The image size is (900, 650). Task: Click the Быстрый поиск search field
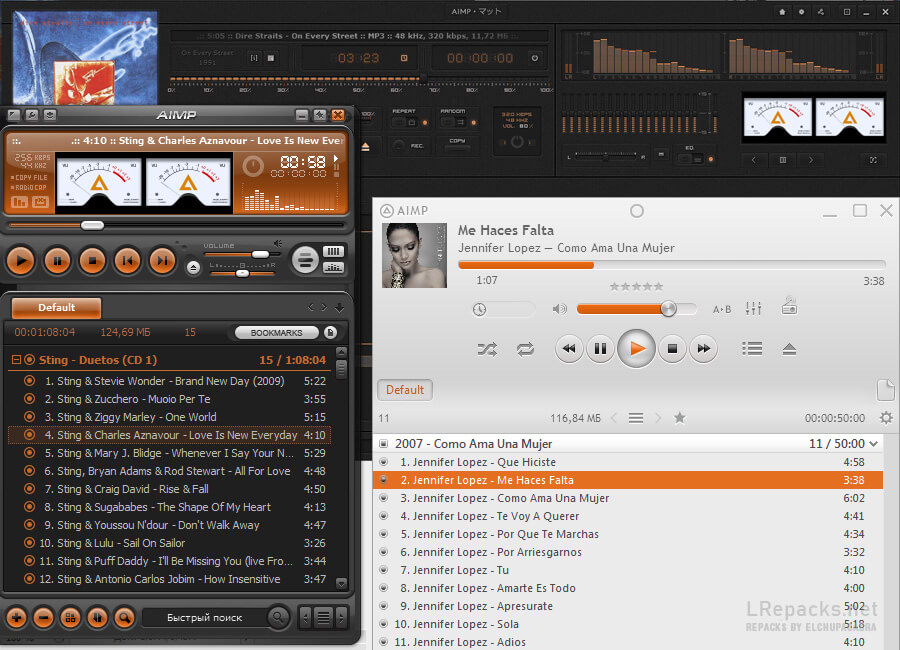coord(204,617)
